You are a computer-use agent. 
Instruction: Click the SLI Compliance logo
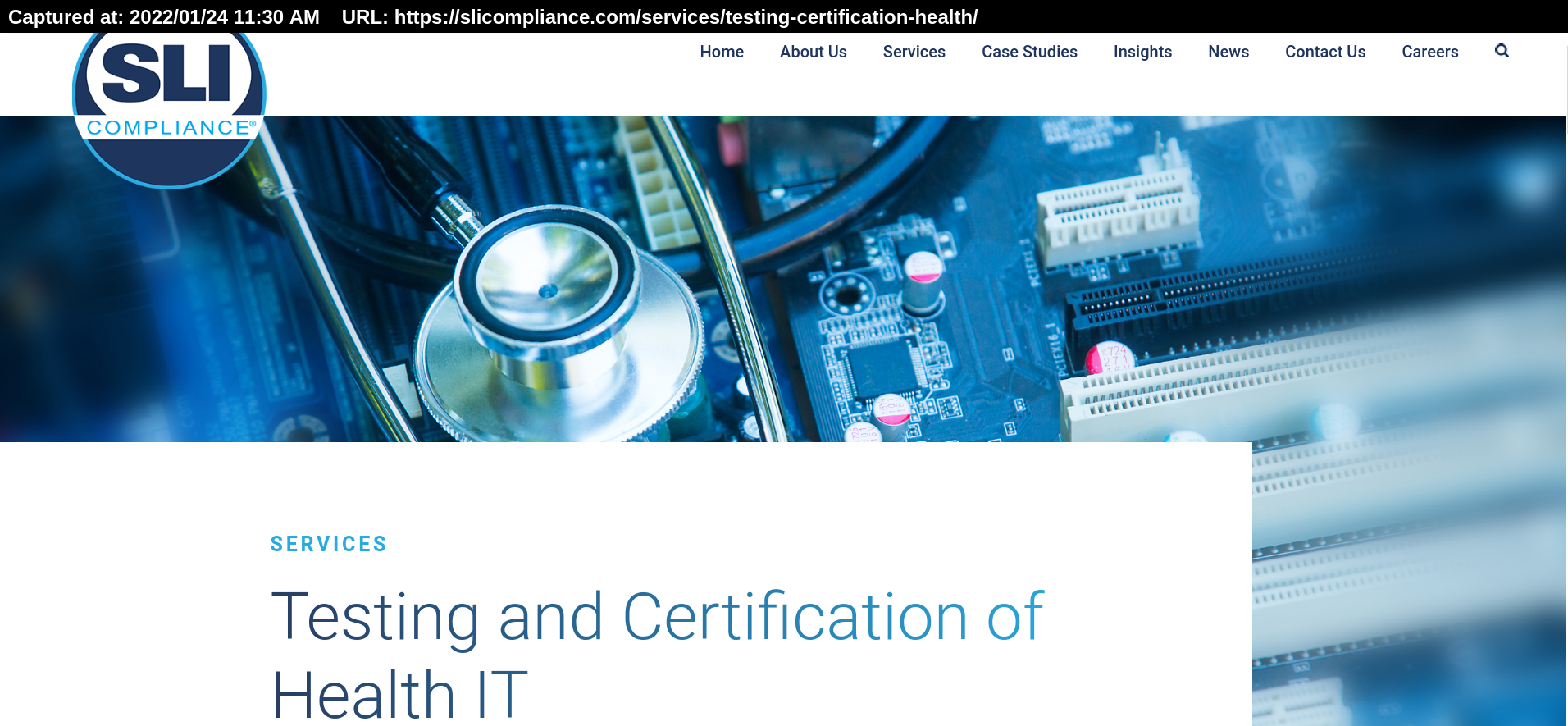coord(169,110)
